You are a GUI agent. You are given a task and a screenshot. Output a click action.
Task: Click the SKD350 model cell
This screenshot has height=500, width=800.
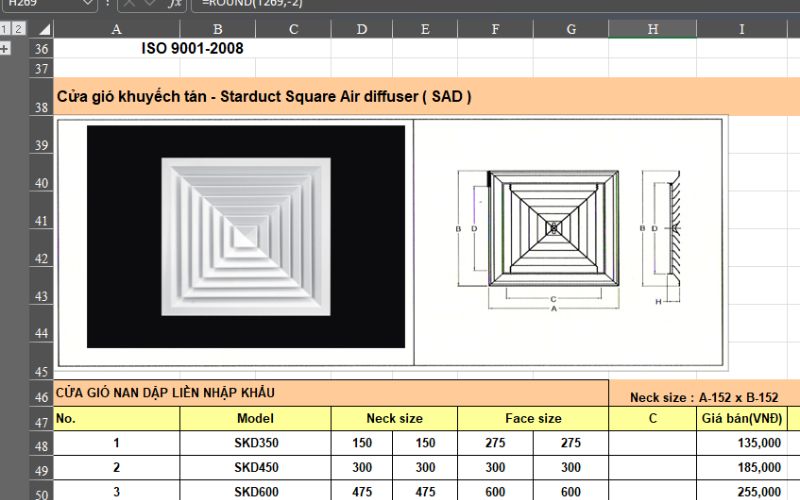256,443
